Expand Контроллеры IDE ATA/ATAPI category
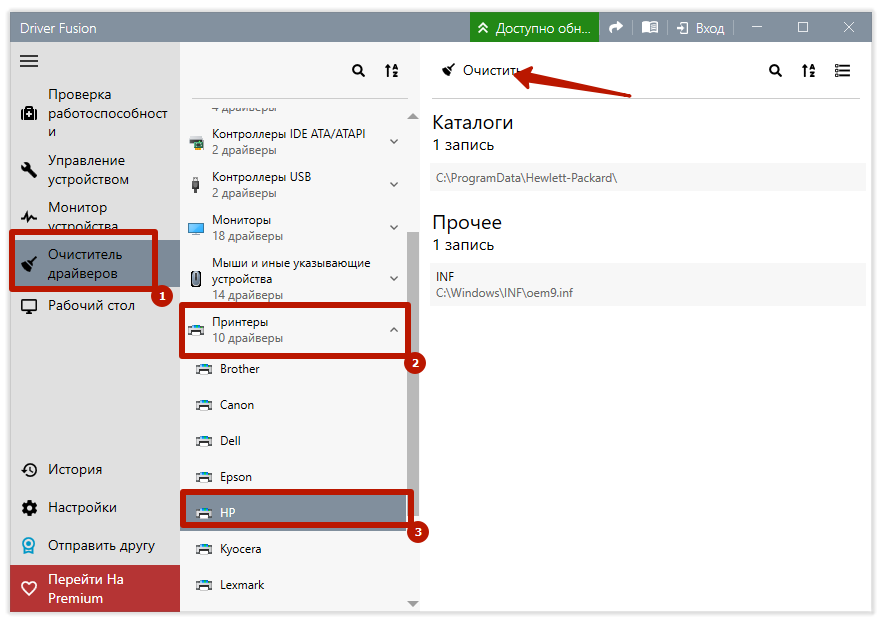 [x=394, y=142]
